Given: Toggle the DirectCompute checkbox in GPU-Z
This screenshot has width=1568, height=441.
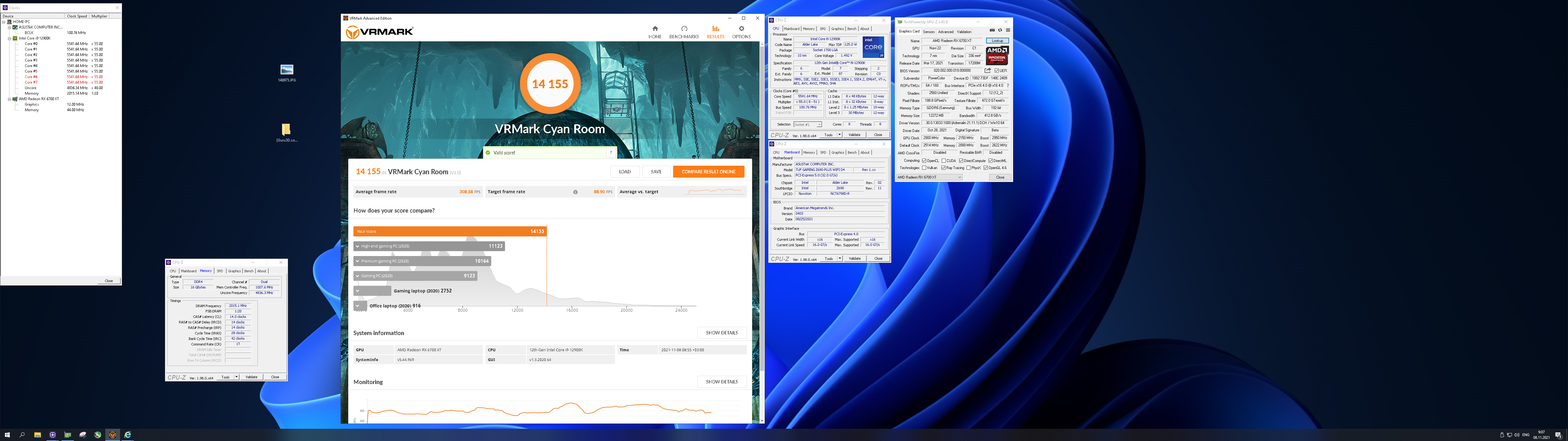Looking at the screenshot, I should click(961, 161).
